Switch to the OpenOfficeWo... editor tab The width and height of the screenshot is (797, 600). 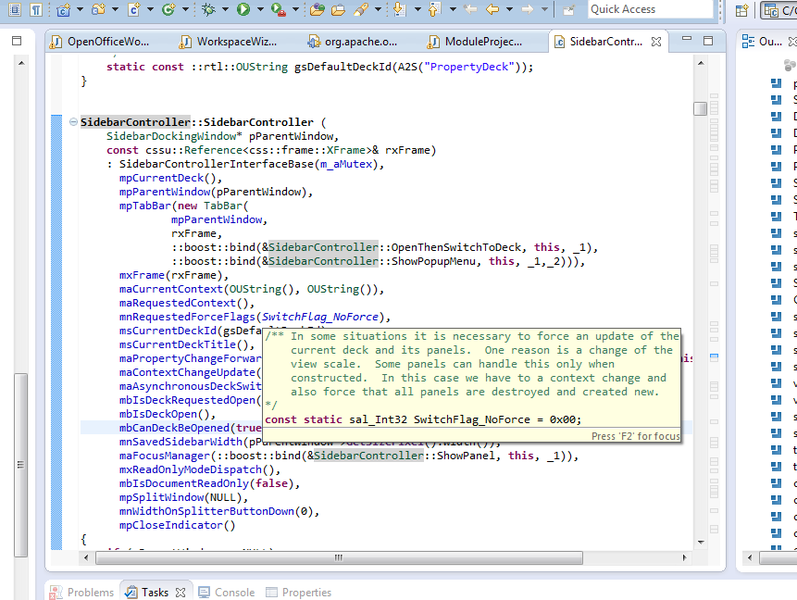point(100,42)
